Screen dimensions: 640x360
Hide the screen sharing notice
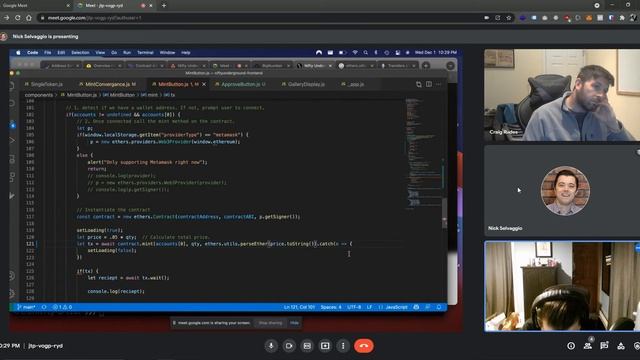pos(294,323)
